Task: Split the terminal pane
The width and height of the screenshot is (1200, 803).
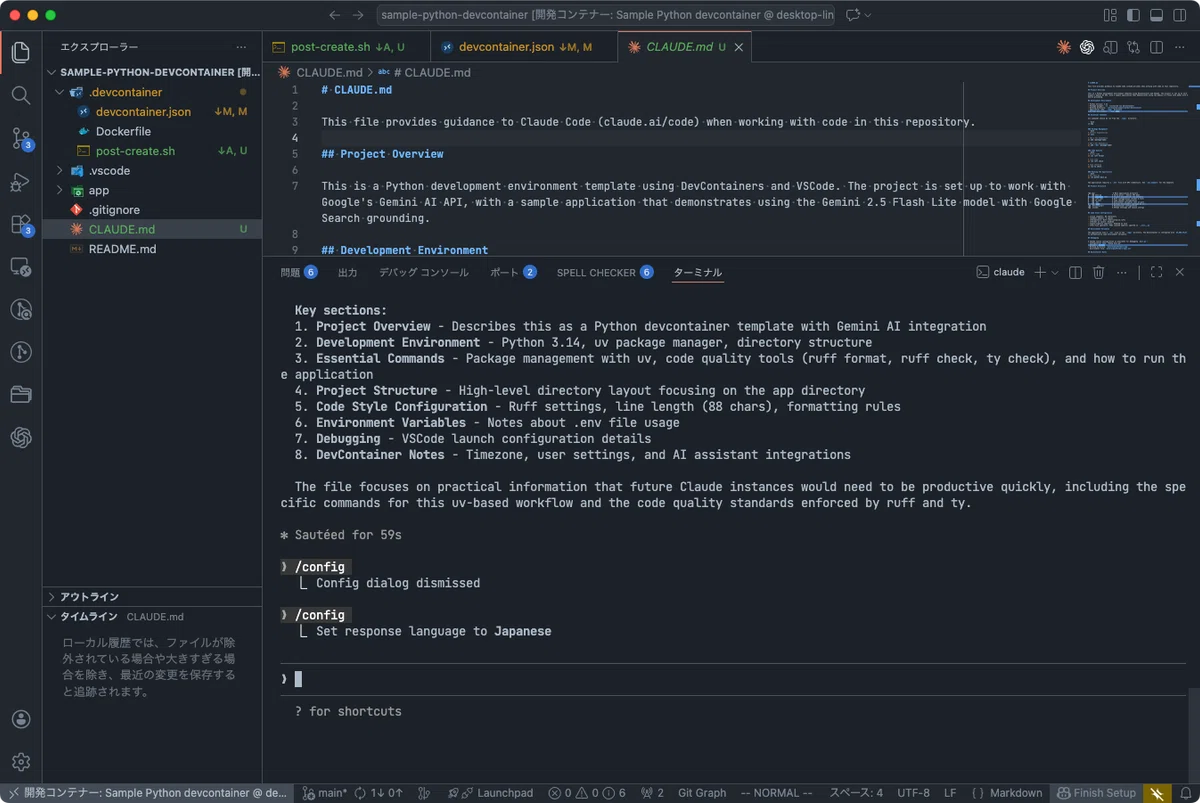Action: [1075, 272]
